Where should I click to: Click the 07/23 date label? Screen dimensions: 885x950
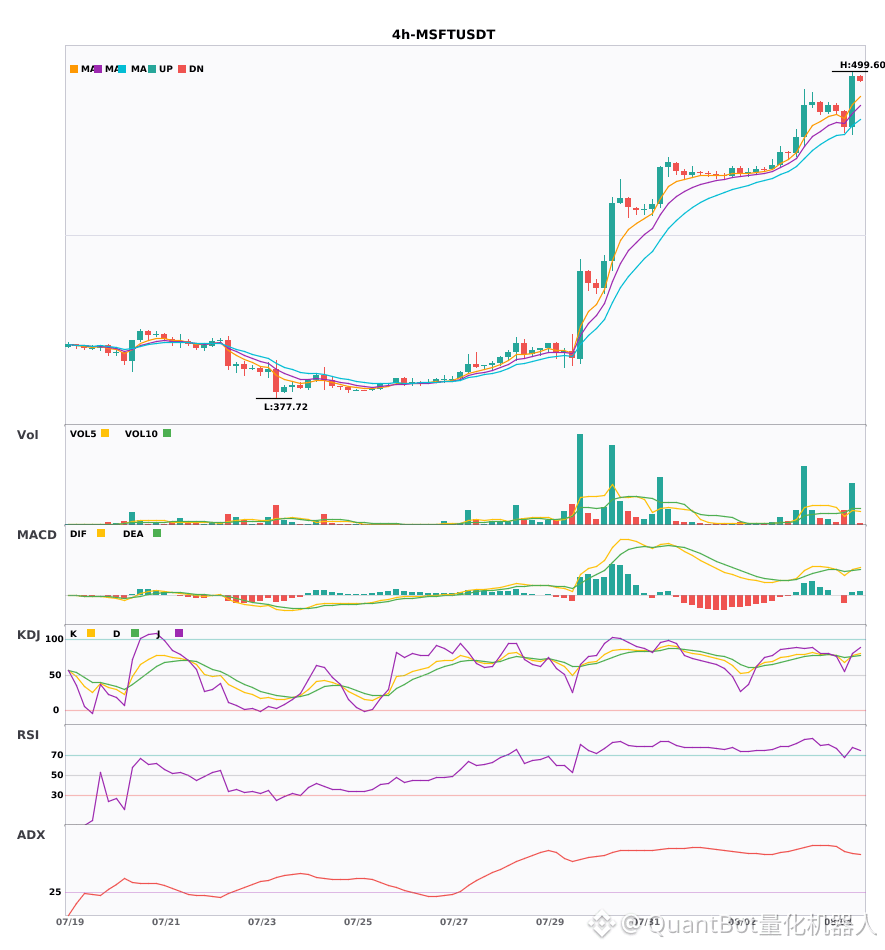262,922
